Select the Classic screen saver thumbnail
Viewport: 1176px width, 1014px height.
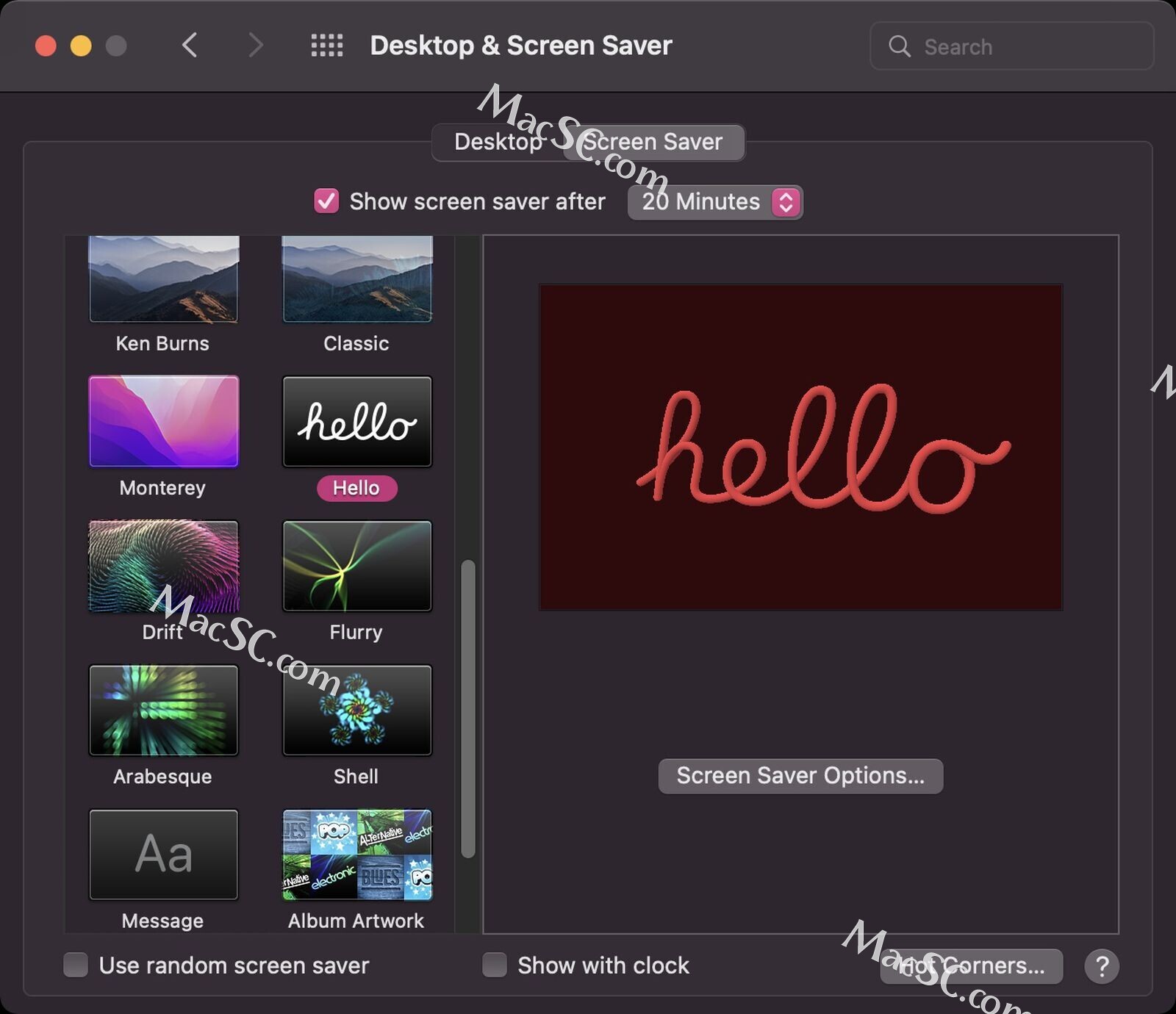[x=357, y=278]
